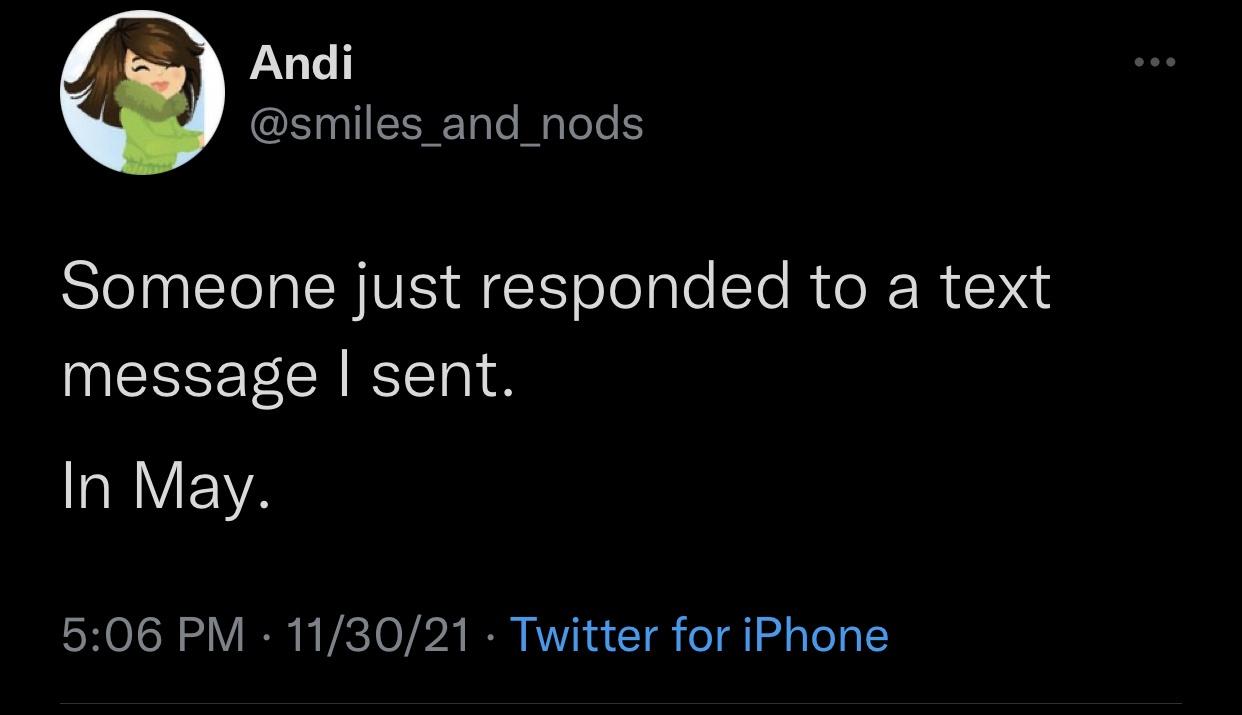1242x715 pixels.
Task: Click the word "text" ending the first line
Action: click(x=995, y=287)
